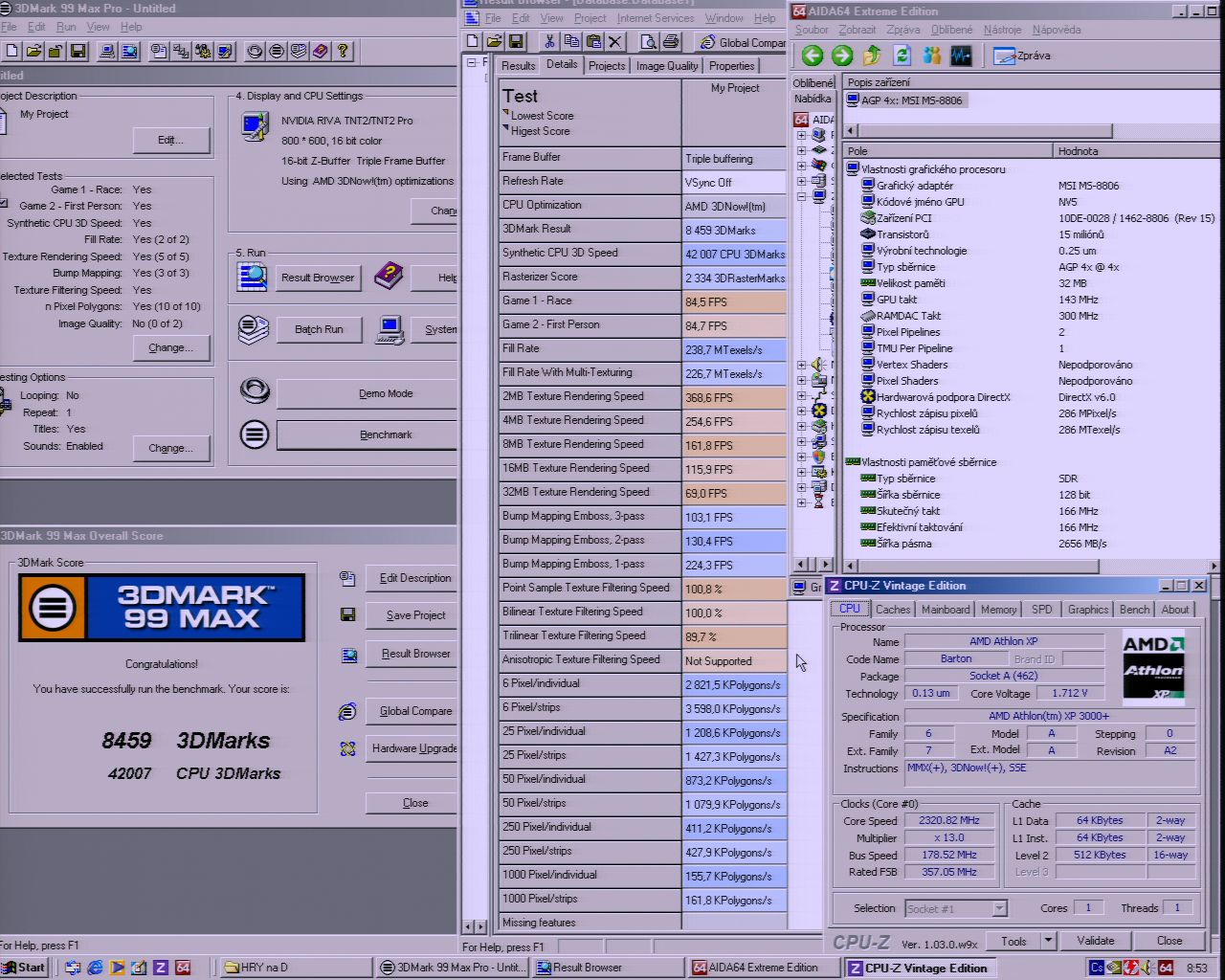Click the help book icon beside Result Browser button

click(x=389, y=277)
